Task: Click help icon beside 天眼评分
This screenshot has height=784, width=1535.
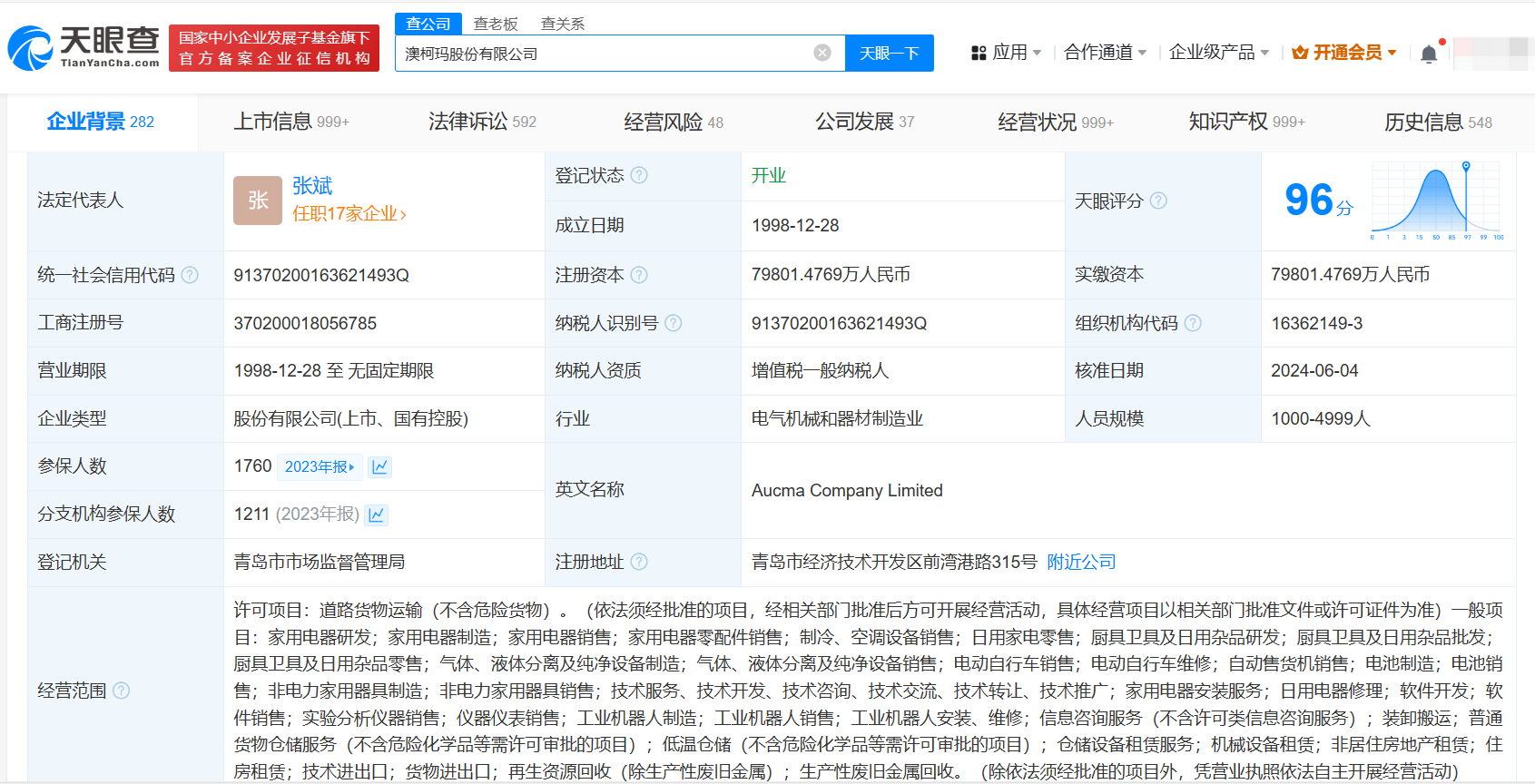Action: point(1158,201)
